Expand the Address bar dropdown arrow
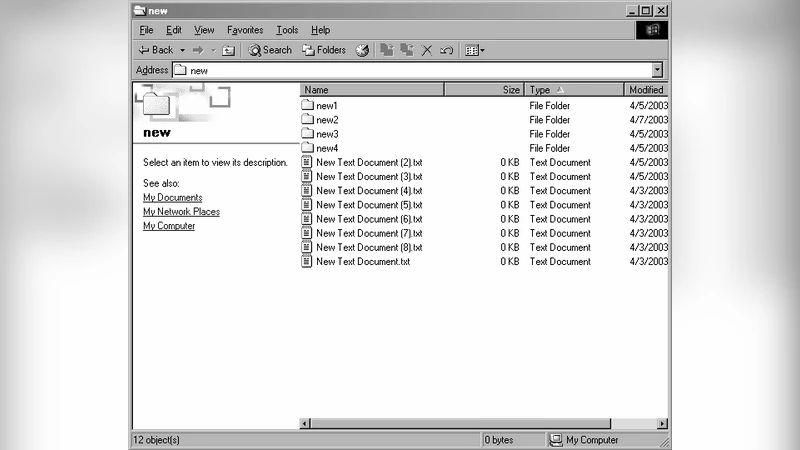This screenshot has width=800, height=450. point(657,70)
